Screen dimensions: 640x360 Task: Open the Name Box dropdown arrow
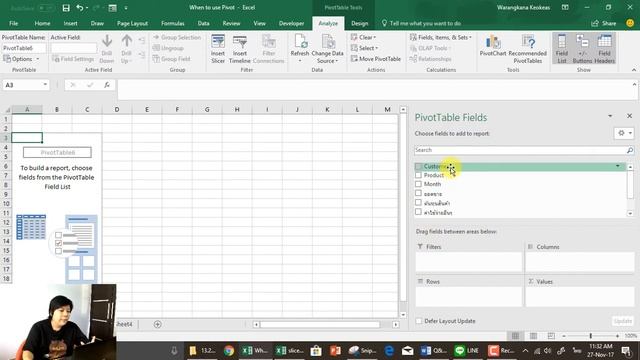tap(45, 85)
